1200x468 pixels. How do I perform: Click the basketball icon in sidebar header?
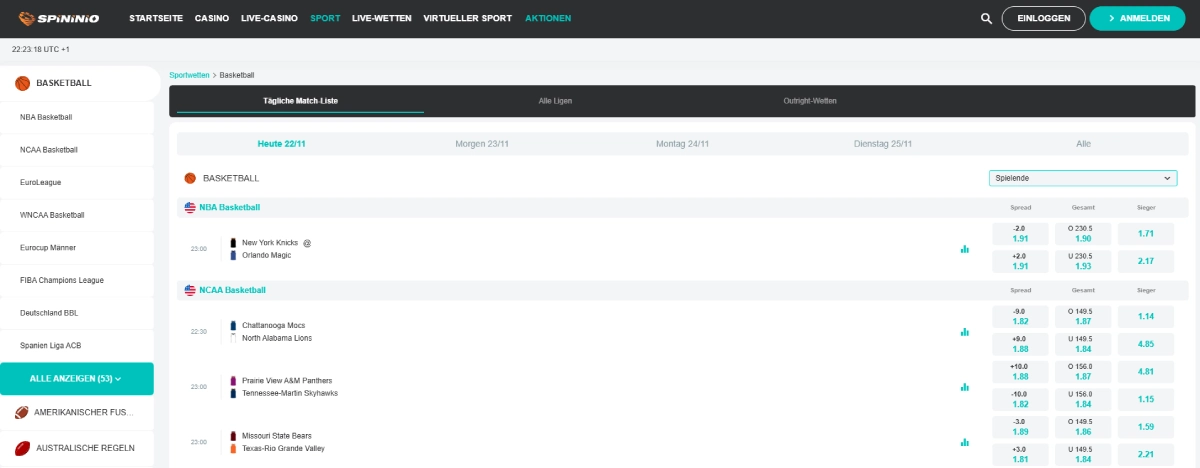click(22, 83)
